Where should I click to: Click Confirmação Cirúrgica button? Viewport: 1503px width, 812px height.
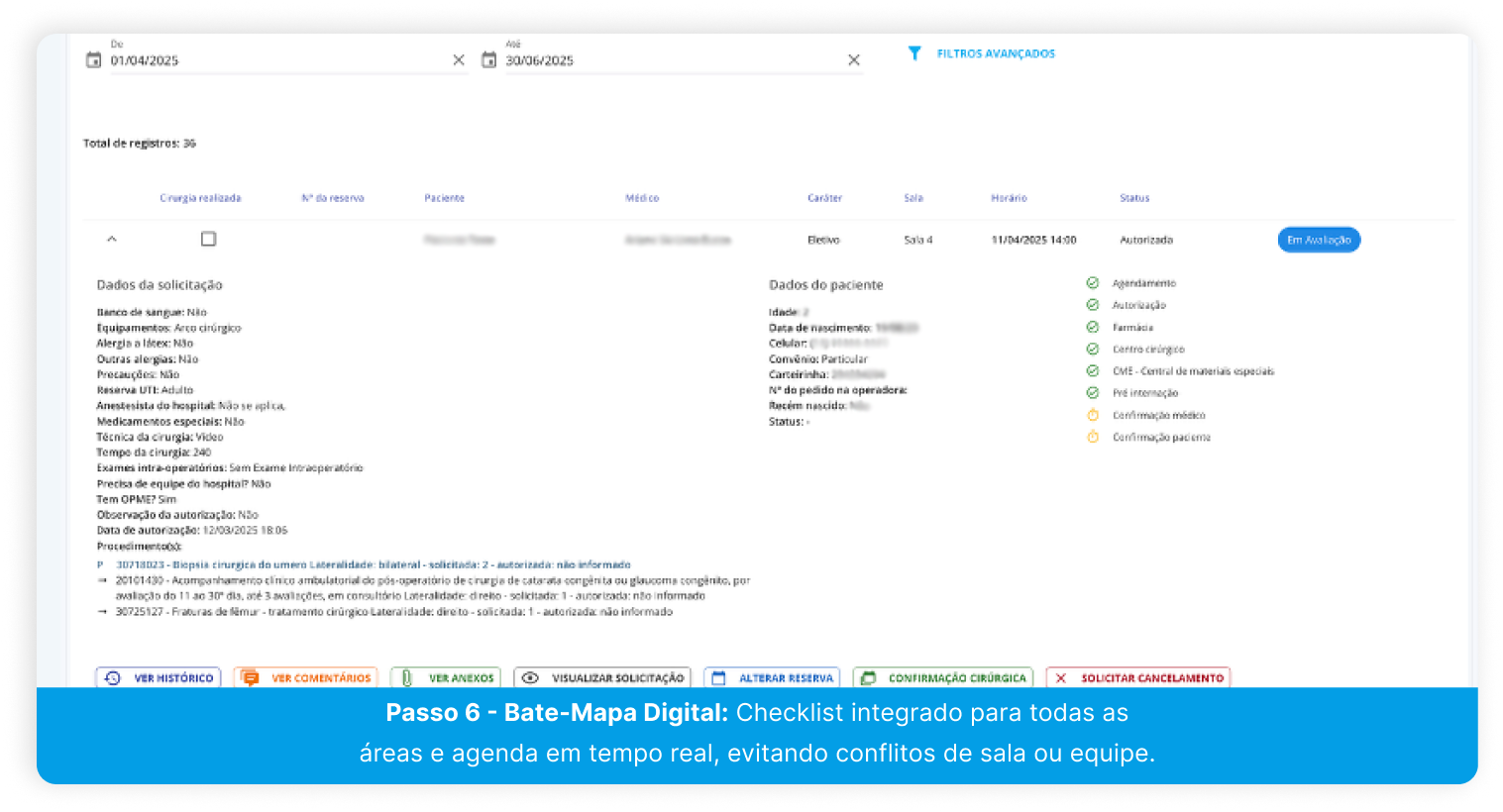(943, 677)
